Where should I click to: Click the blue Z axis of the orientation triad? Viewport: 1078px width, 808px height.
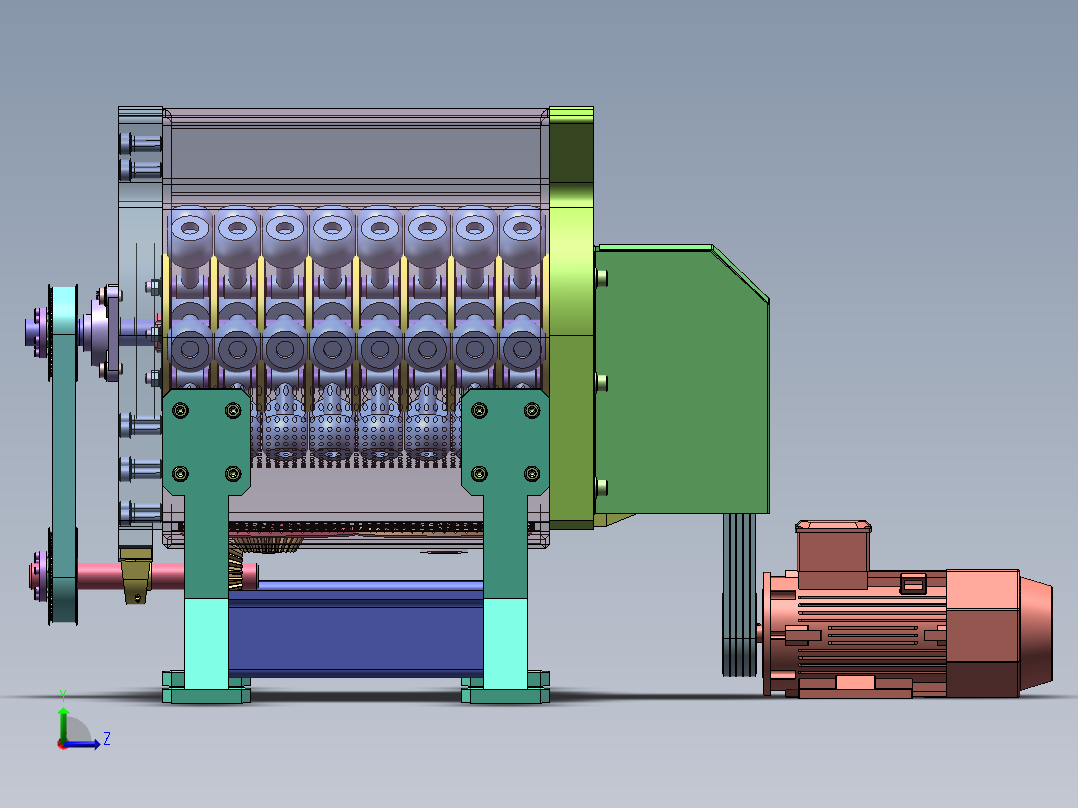(x=83, y=744)
